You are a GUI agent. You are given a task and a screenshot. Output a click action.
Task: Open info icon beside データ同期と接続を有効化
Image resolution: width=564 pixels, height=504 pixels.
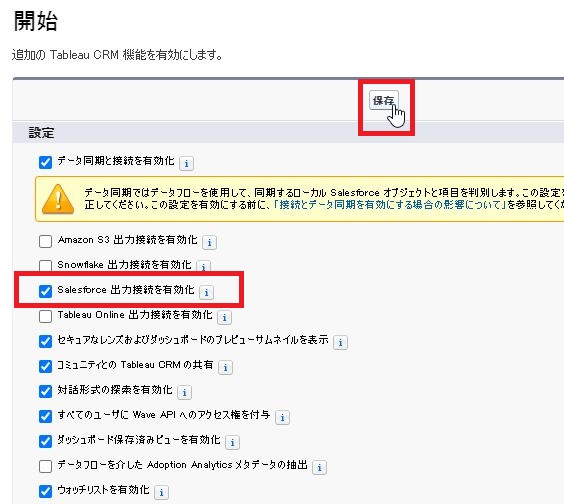186,164
